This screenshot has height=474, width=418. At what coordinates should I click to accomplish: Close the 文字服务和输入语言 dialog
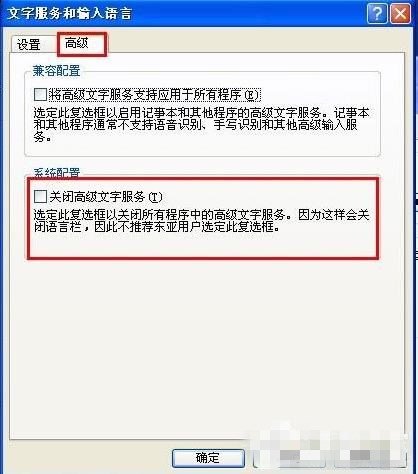pyautogui.click(x=400, y=14)
